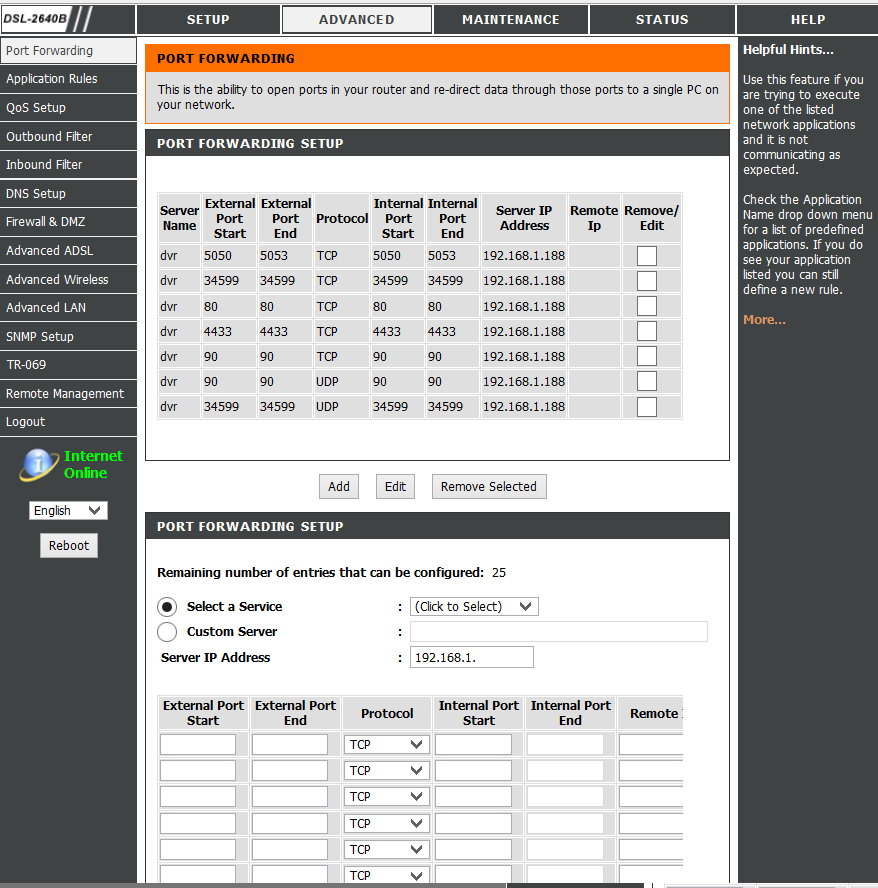Click first row's External Port Start field
878x888 pixels.
click(198, 744)
